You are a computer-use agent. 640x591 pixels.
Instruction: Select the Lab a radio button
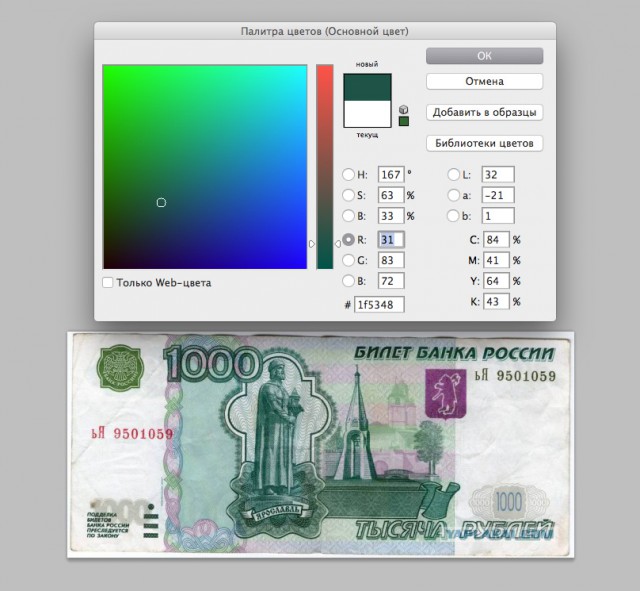[x=453, y=195]
